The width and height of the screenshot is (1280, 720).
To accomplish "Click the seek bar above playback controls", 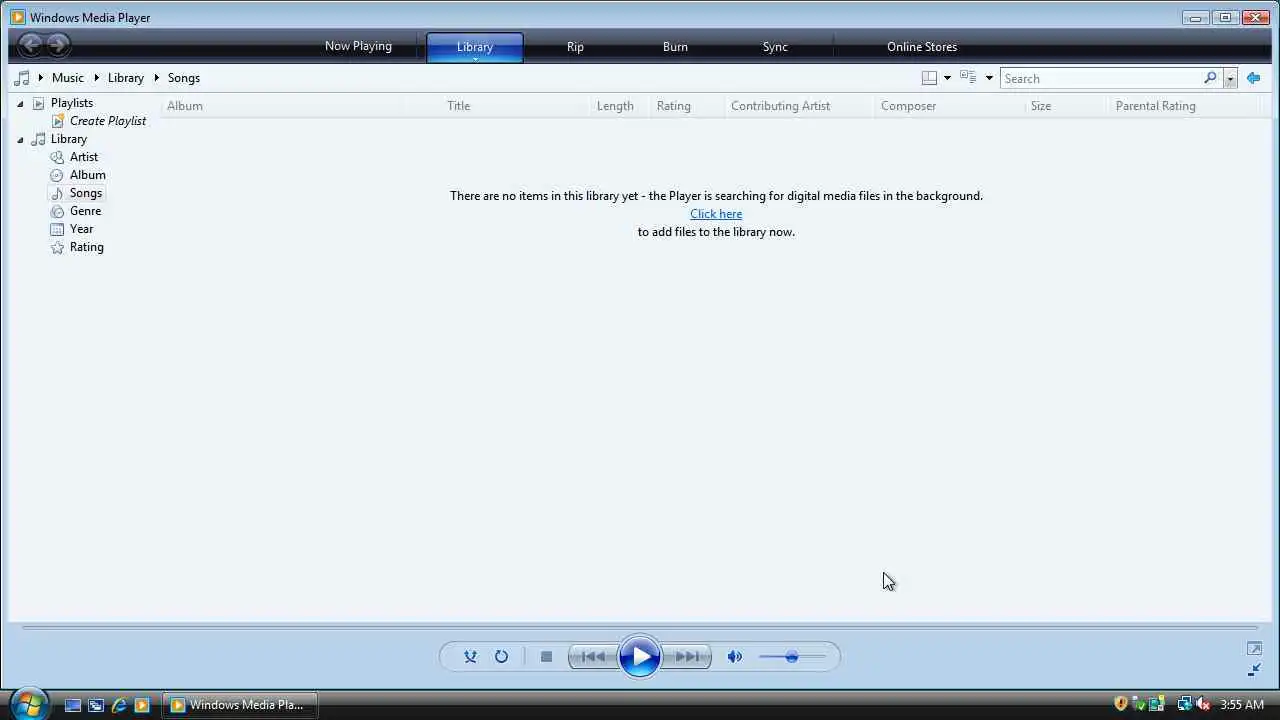I will [640, 628].
